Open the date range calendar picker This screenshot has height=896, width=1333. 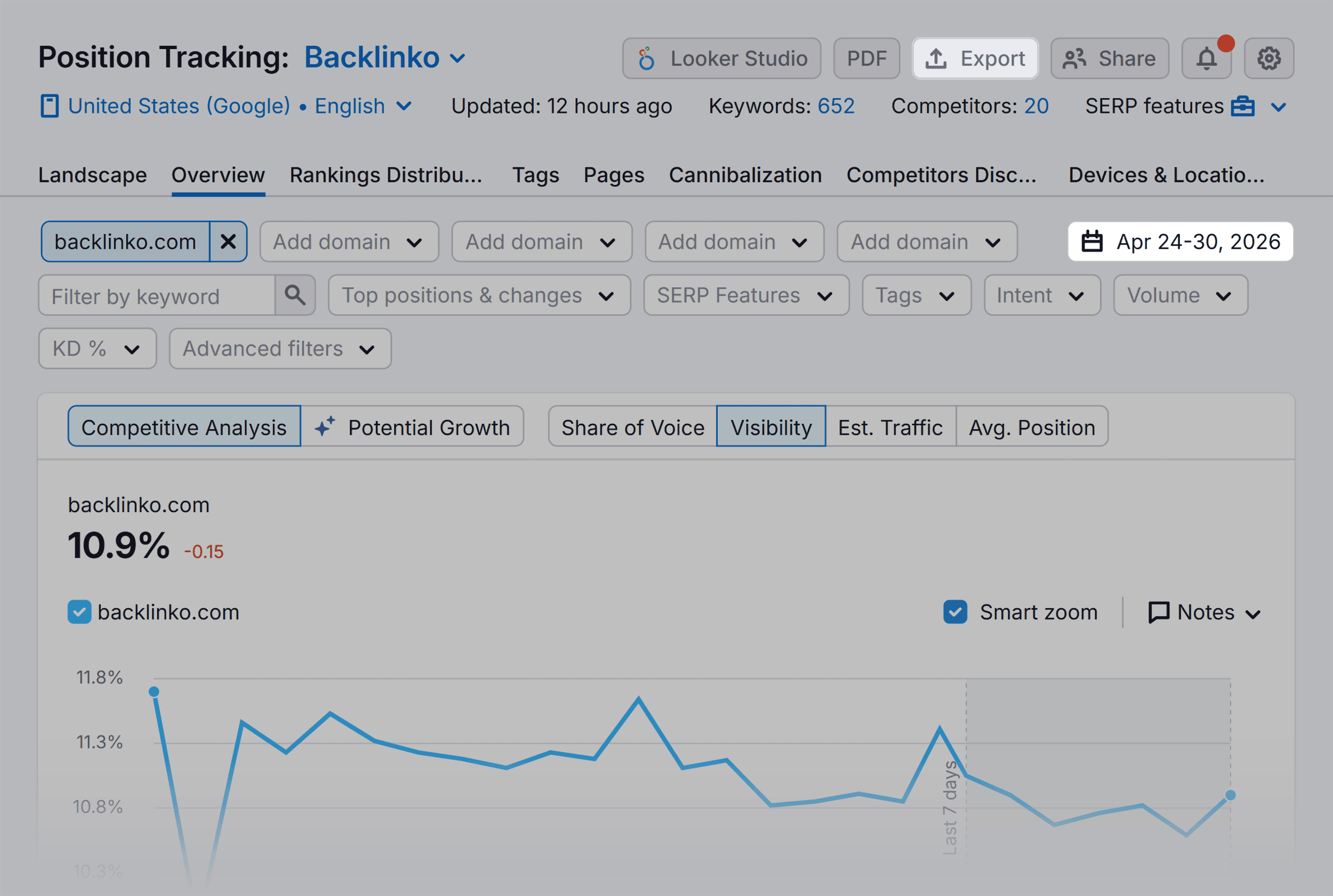(1181, 241)
